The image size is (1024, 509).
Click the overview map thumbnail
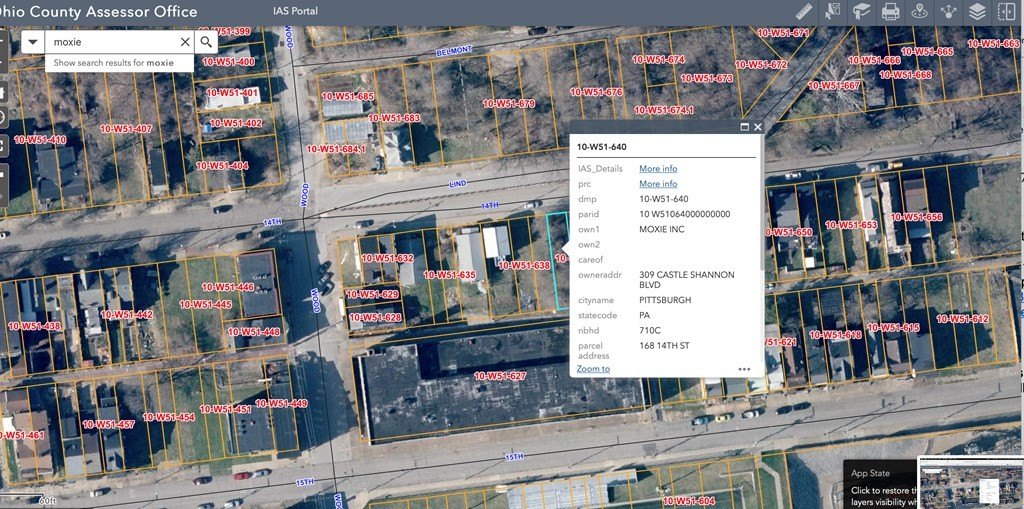point(969,483)
